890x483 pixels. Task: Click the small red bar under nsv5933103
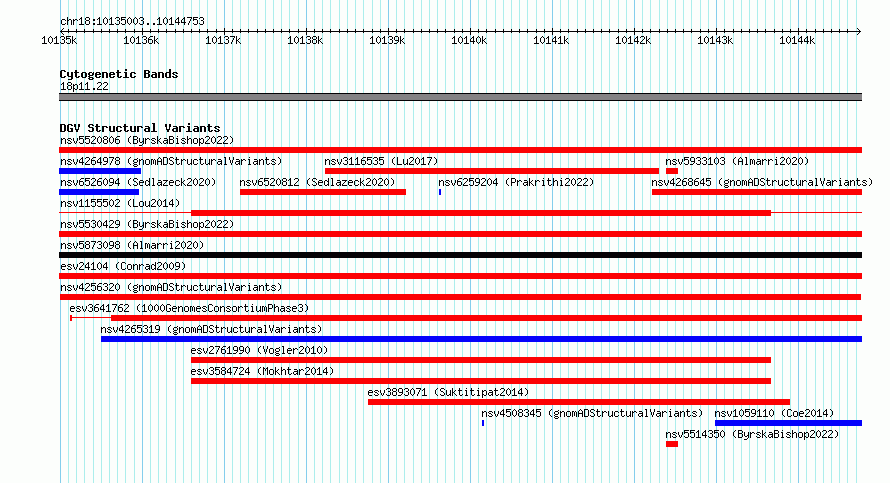[x=672, y=171]
